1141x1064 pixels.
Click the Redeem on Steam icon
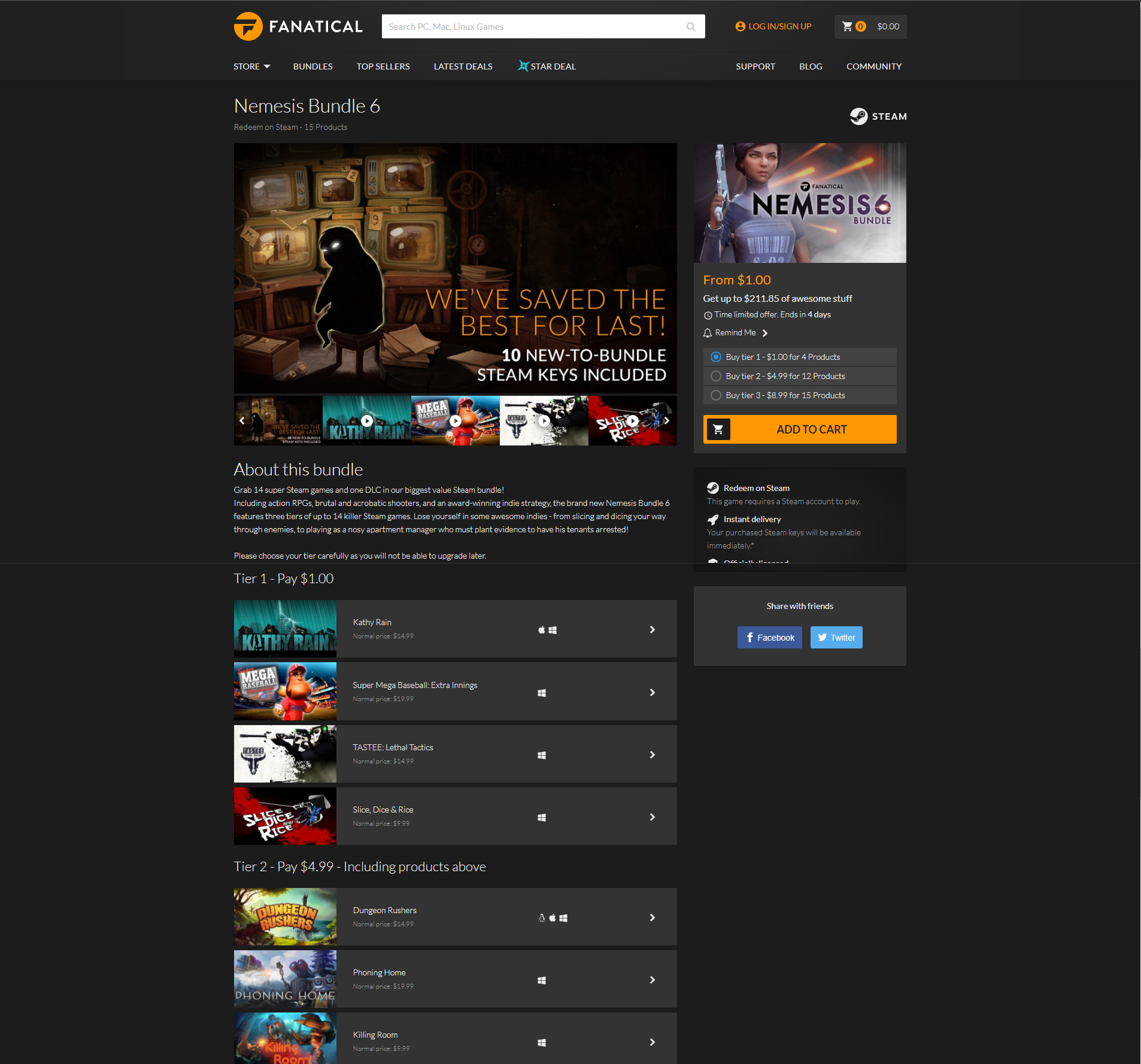712,488
